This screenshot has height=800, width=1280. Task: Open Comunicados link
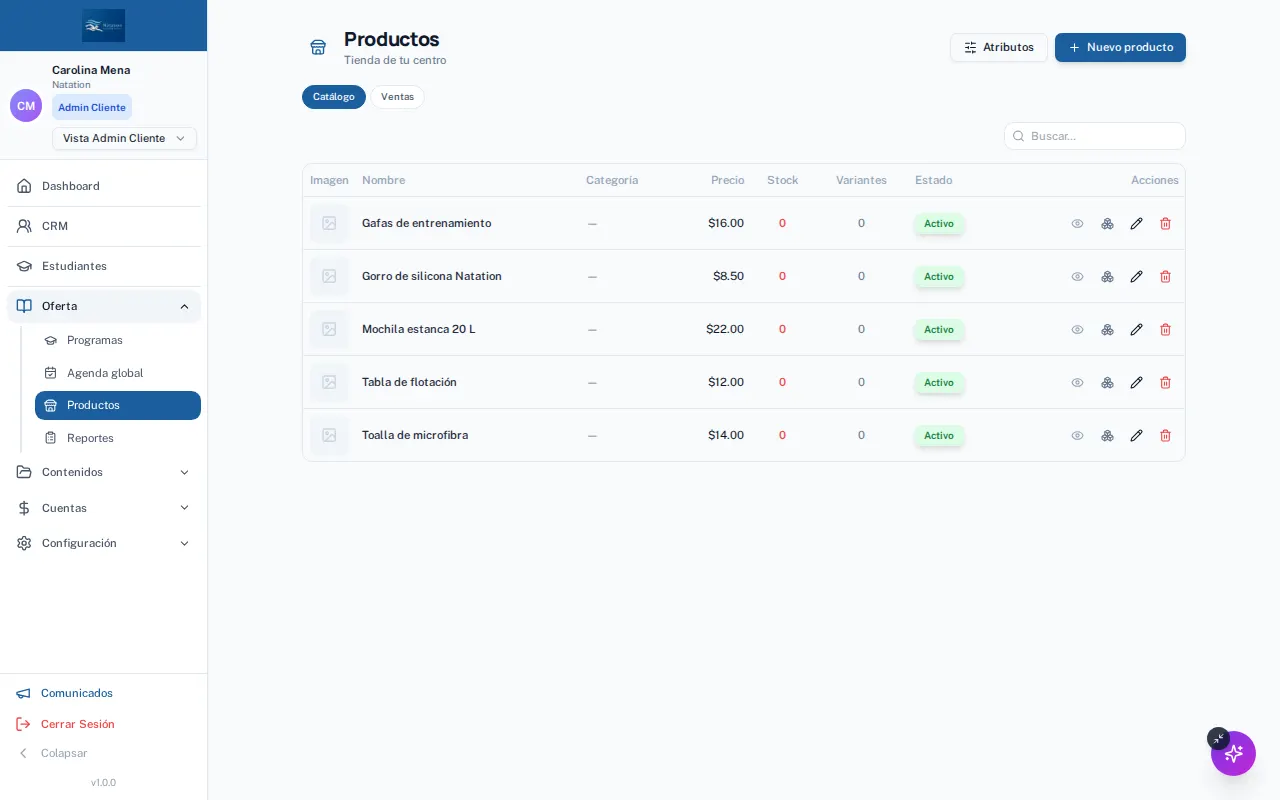point(65,693)
